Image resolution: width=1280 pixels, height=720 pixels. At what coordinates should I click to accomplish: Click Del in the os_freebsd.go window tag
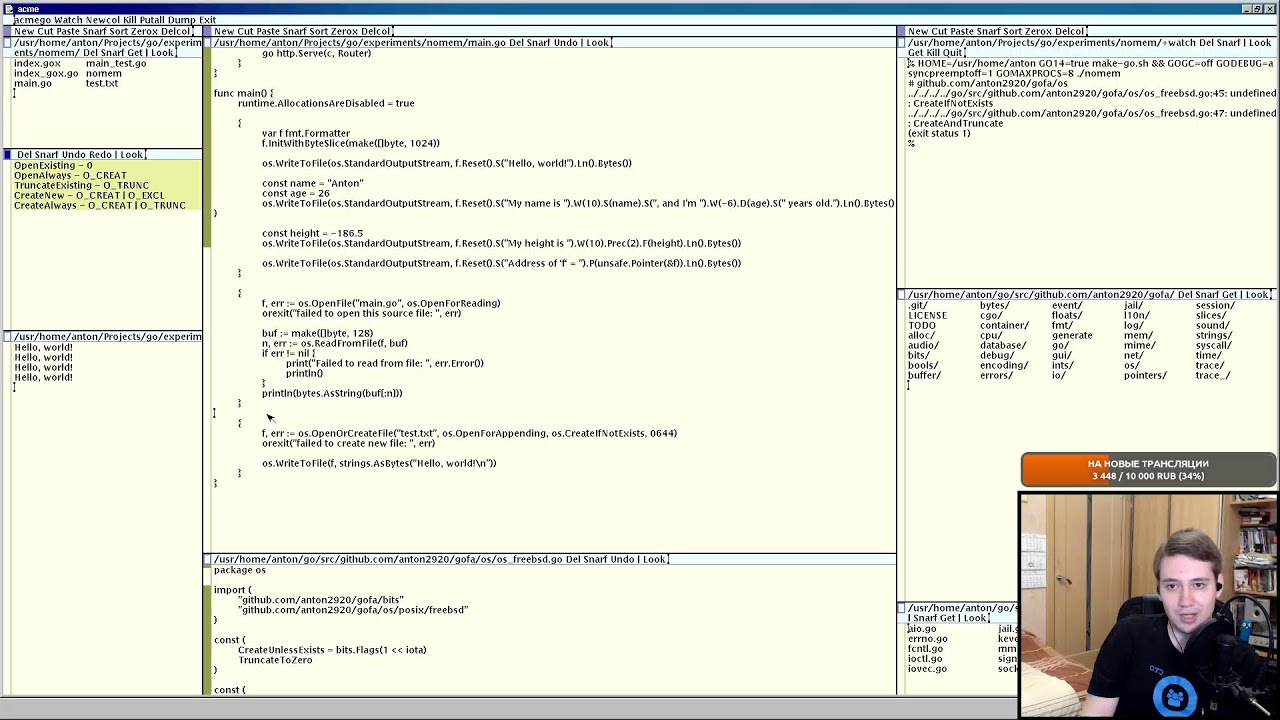click(x=575, y=559)
